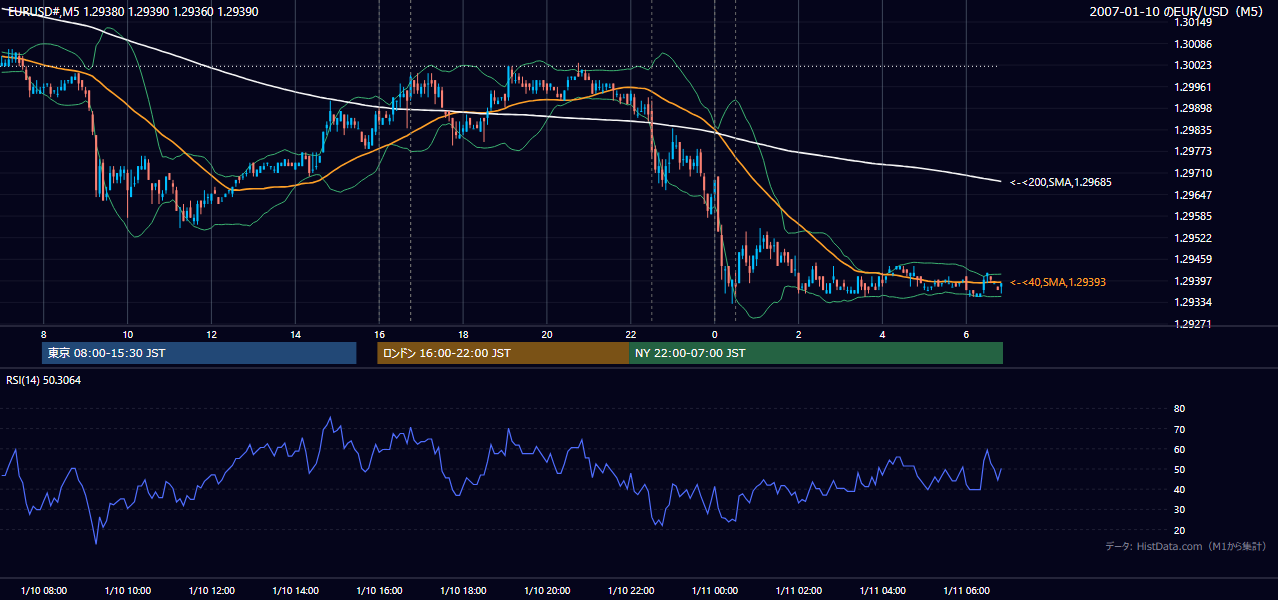Image resolution: width=1278 pixels, height=600 pixels.
Task: Click price axis value 1.29710
Action: coord(1195,173)
